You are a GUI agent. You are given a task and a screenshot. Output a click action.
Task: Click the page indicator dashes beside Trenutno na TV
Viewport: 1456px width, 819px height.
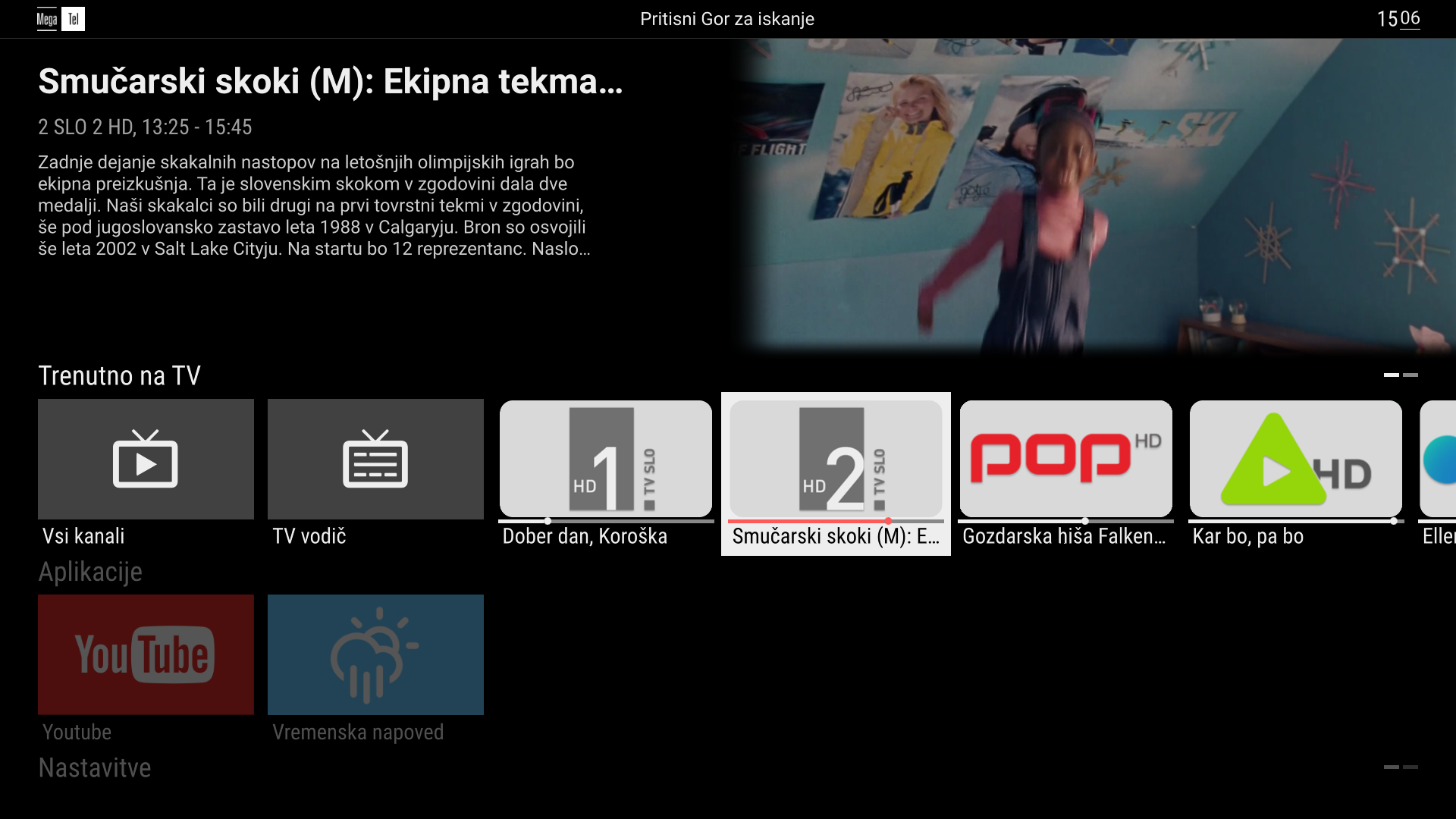point(1400,375)
